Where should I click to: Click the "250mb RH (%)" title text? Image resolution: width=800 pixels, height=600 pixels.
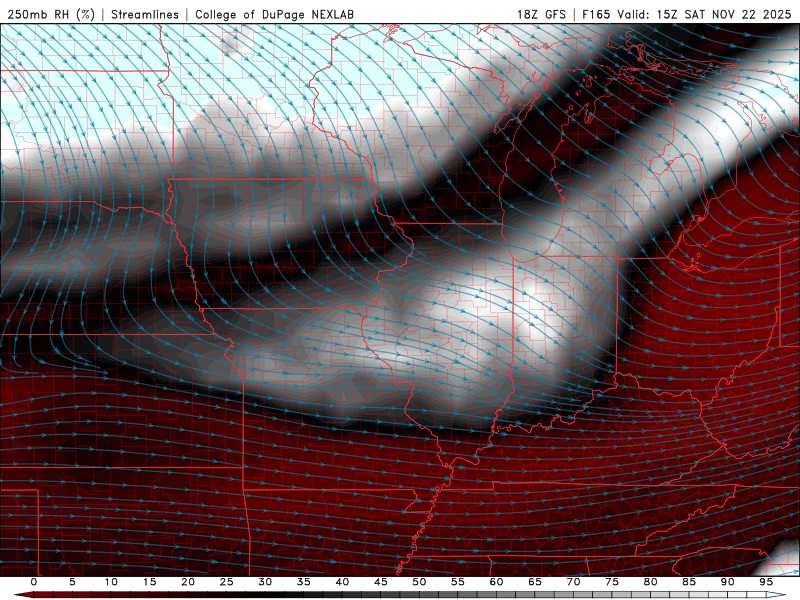pyautogui.click(x=51, y=14)
